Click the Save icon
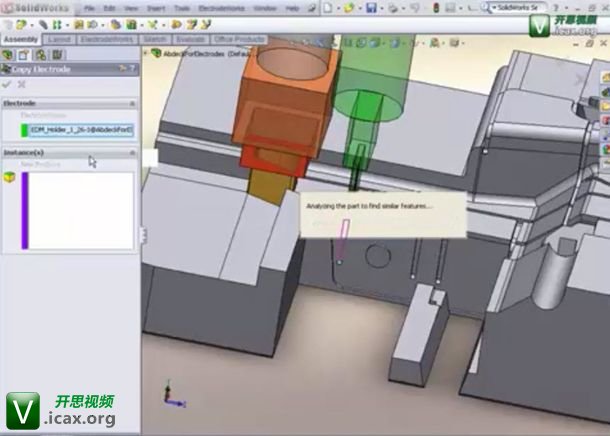This screenshot has width=610, height=436. click(x=371, y=8)
